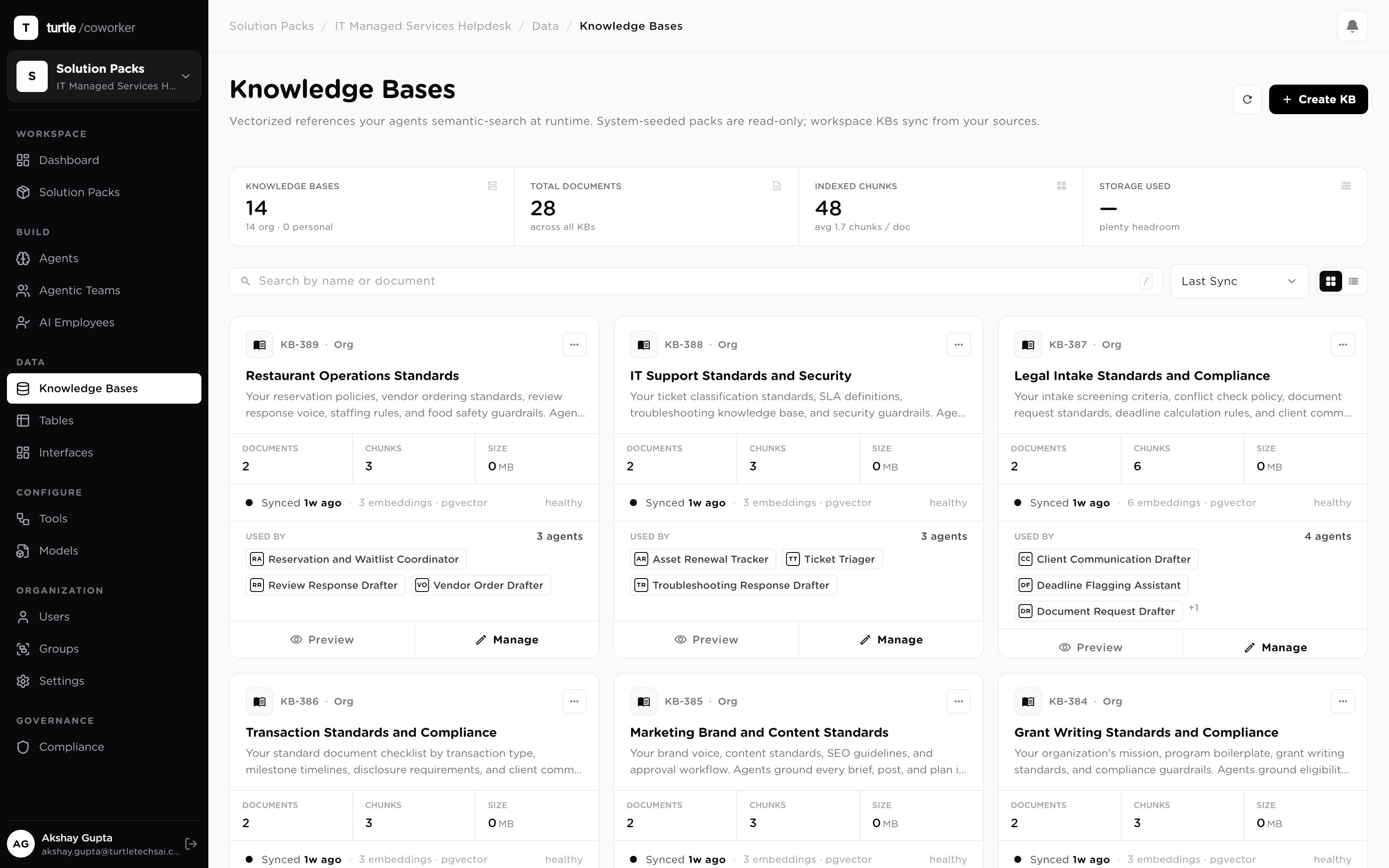1389x868 pixels.
Task: Switch to grid view layout
Action: [1330, 281]
